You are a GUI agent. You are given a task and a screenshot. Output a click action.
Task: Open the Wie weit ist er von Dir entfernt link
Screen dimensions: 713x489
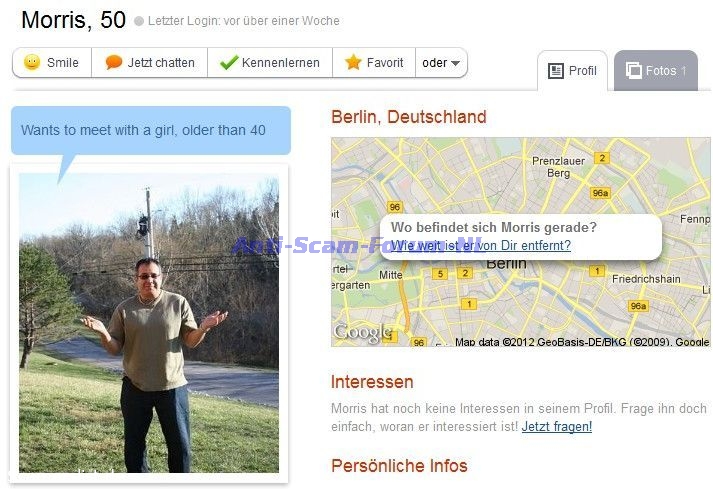(481, 246)
